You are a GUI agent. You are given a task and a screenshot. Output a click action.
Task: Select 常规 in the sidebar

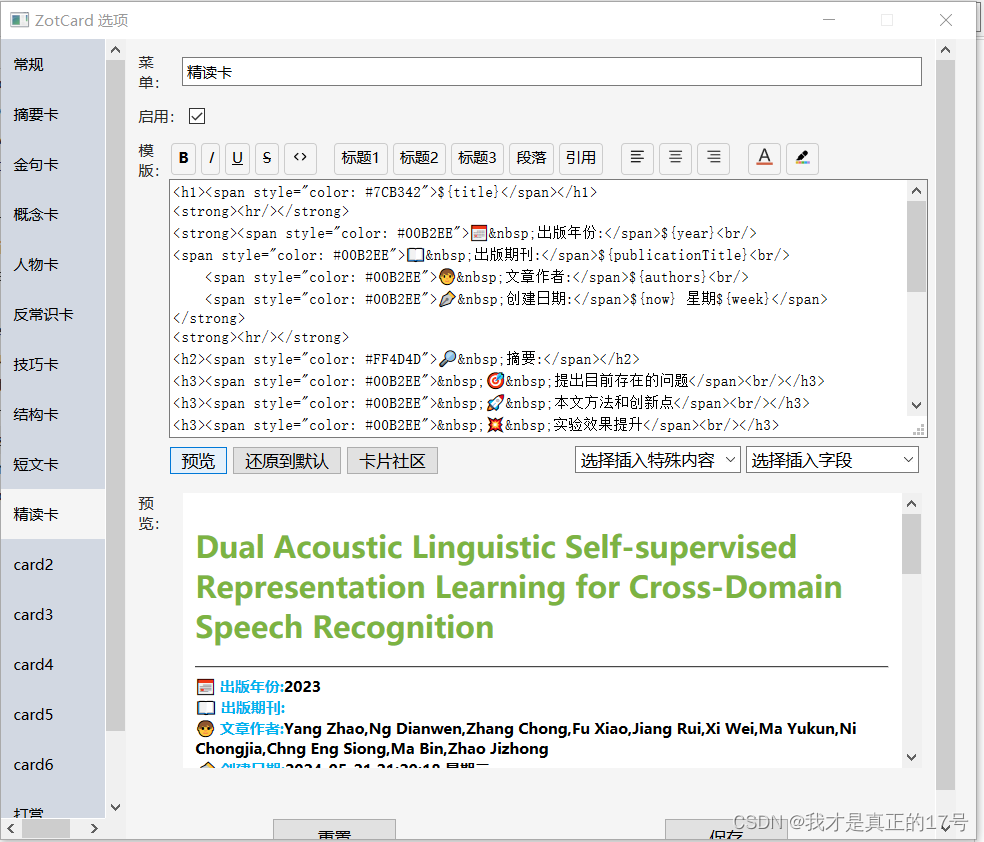tap(53, 64)
